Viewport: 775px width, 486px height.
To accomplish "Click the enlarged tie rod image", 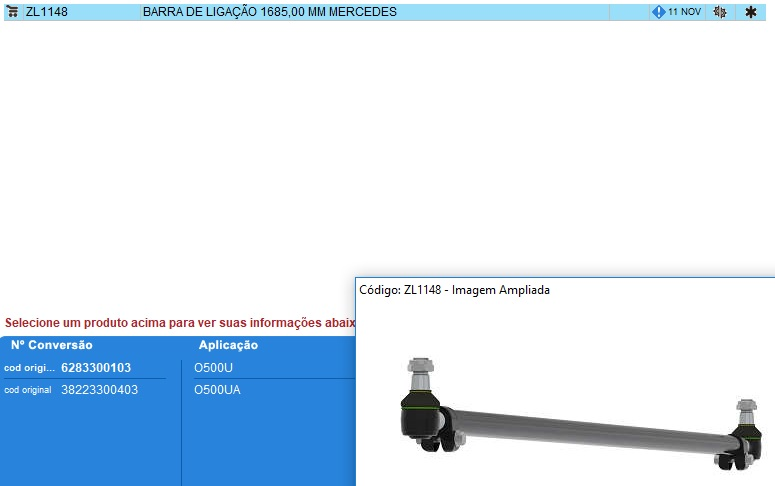I will [580, 420].
